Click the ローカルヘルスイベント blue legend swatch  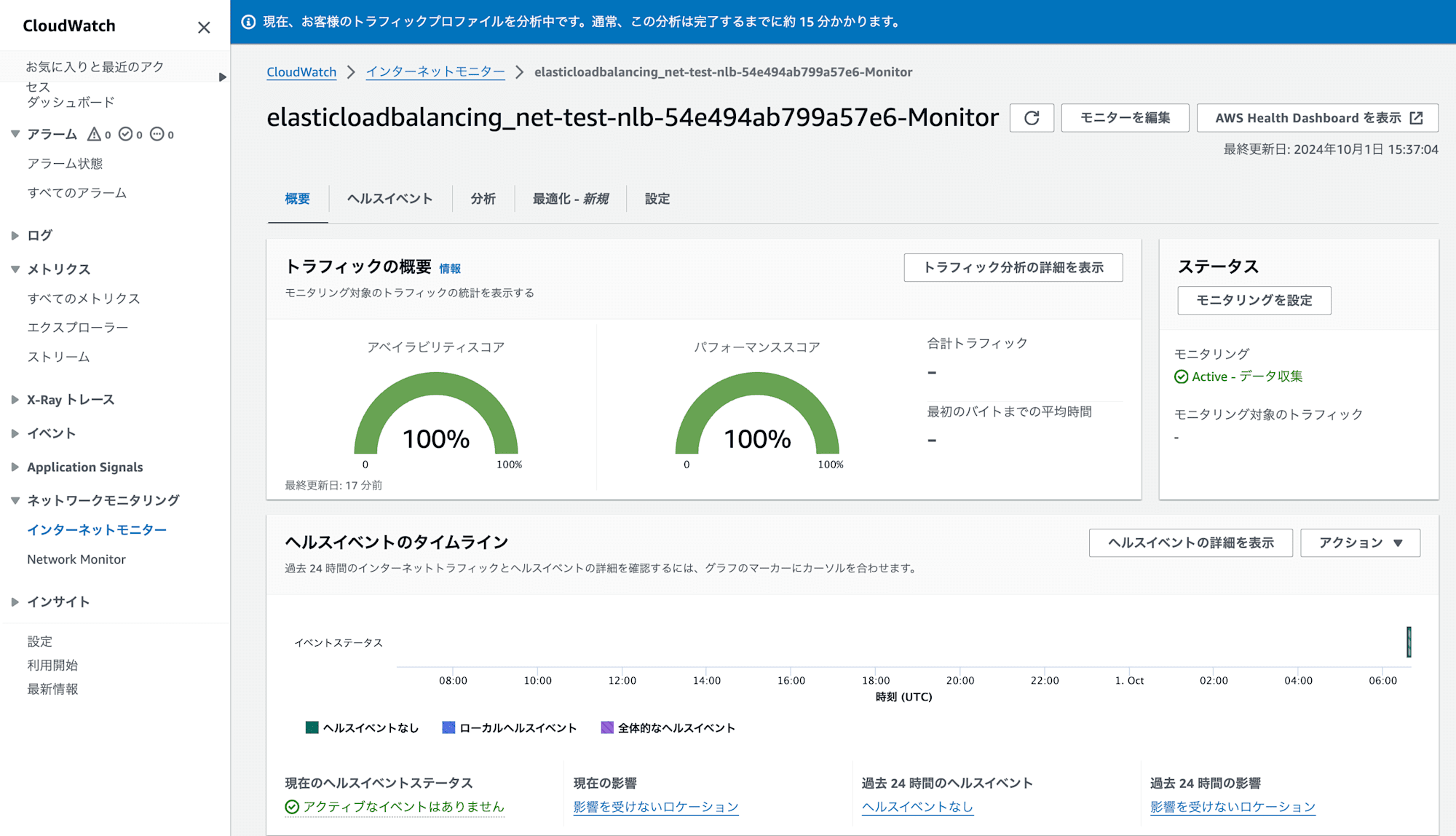(x=448, y=727)
